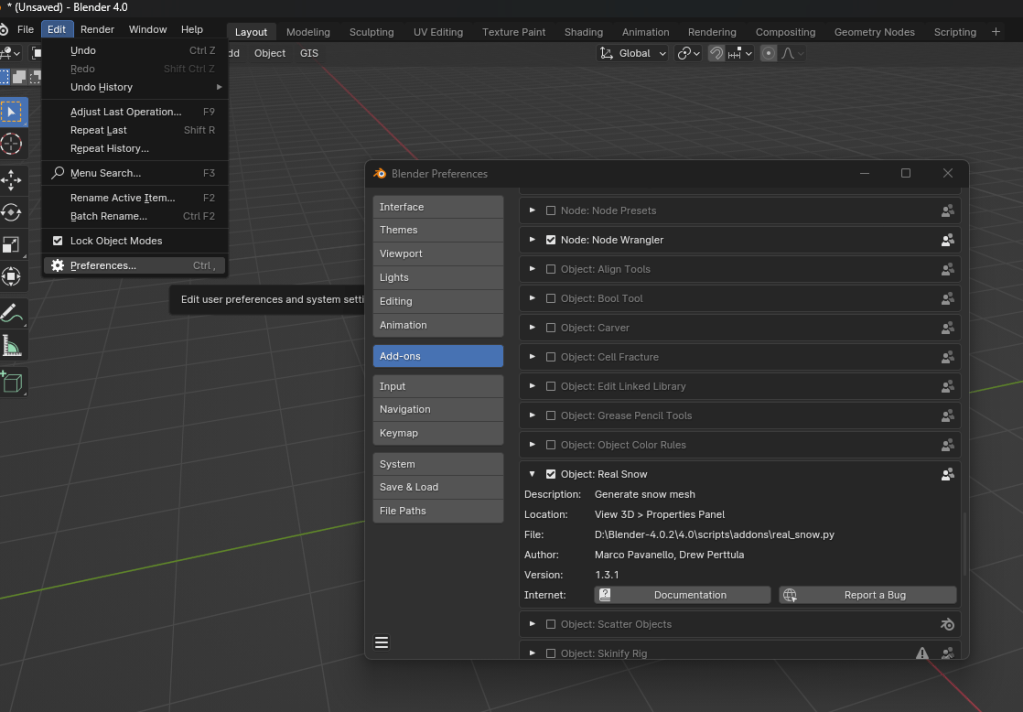Image resolution: width=1023 pixels, height=712 pixels.
Task: Choose the Transform tool icon
Action: (x=12, y=277)
